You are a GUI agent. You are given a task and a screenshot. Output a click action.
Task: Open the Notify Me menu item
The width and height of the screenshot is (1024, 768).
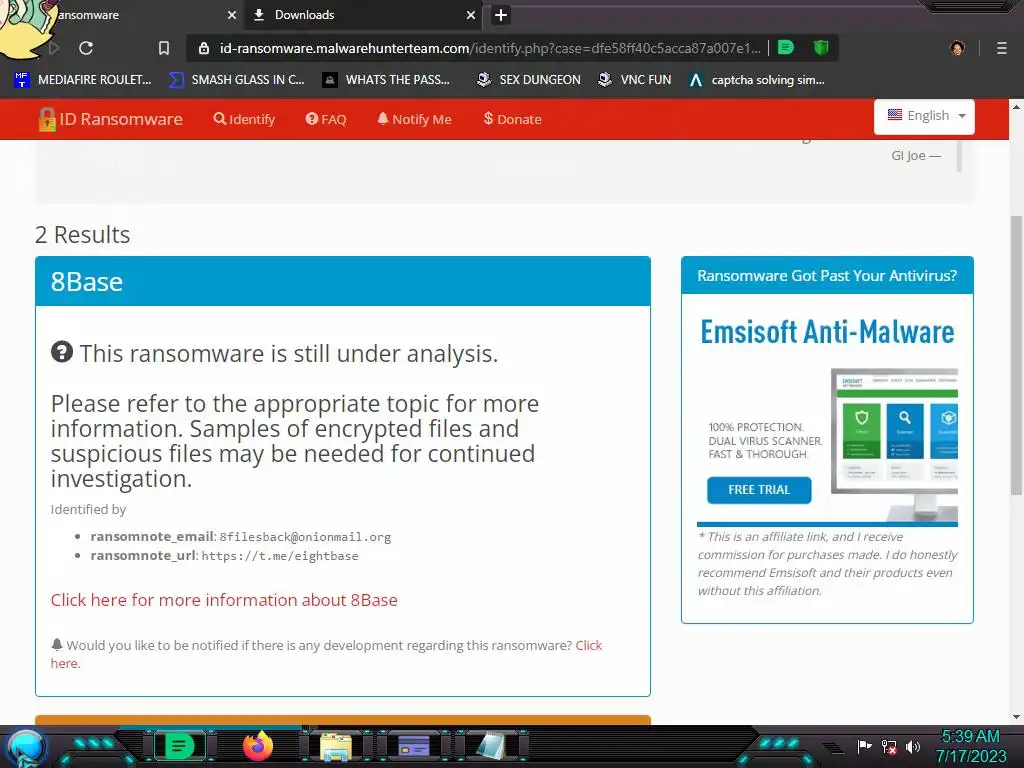pyautogui.click(x=414, y=120)
